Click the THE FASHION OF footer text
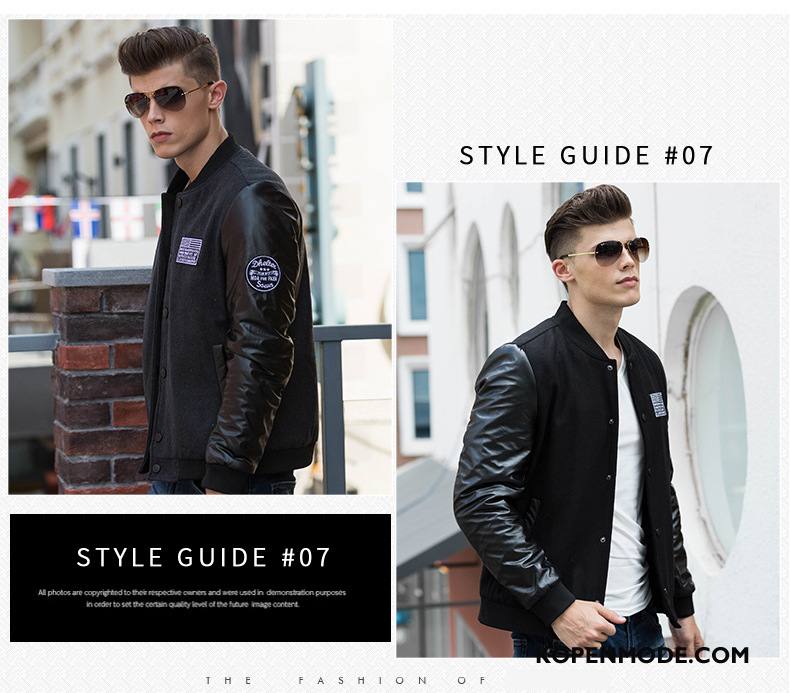 [347, 680]
